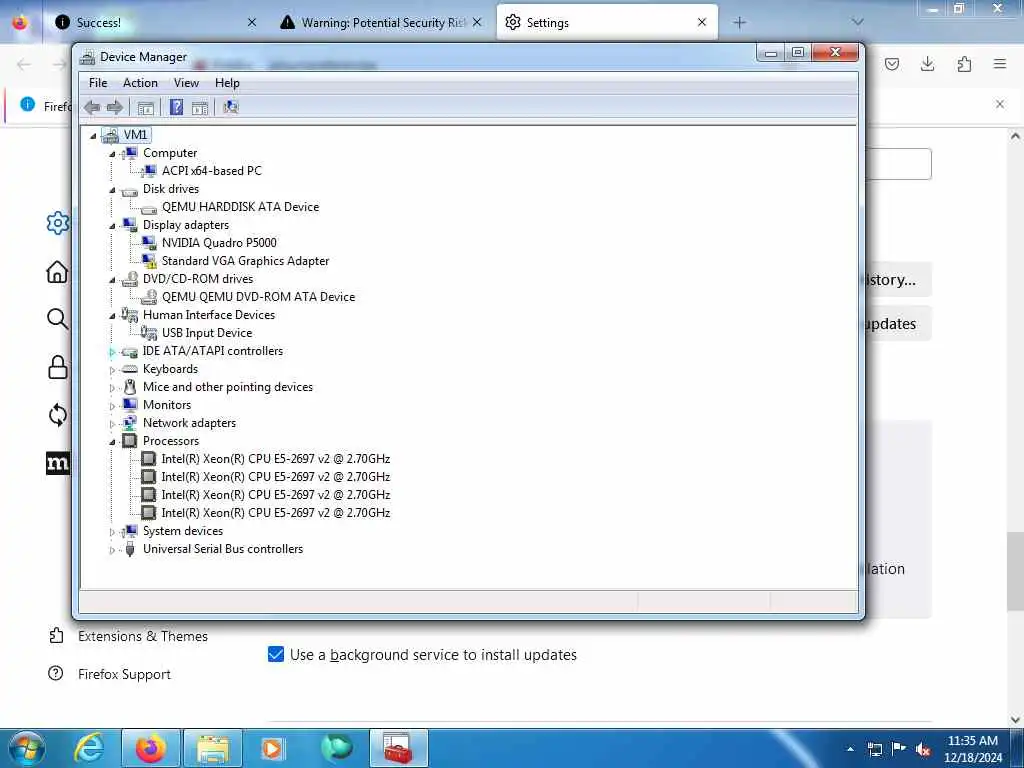Screen dimensions: 1024x768
Task: Open the Action menu in Device Manager
Action: coord(140,83)
